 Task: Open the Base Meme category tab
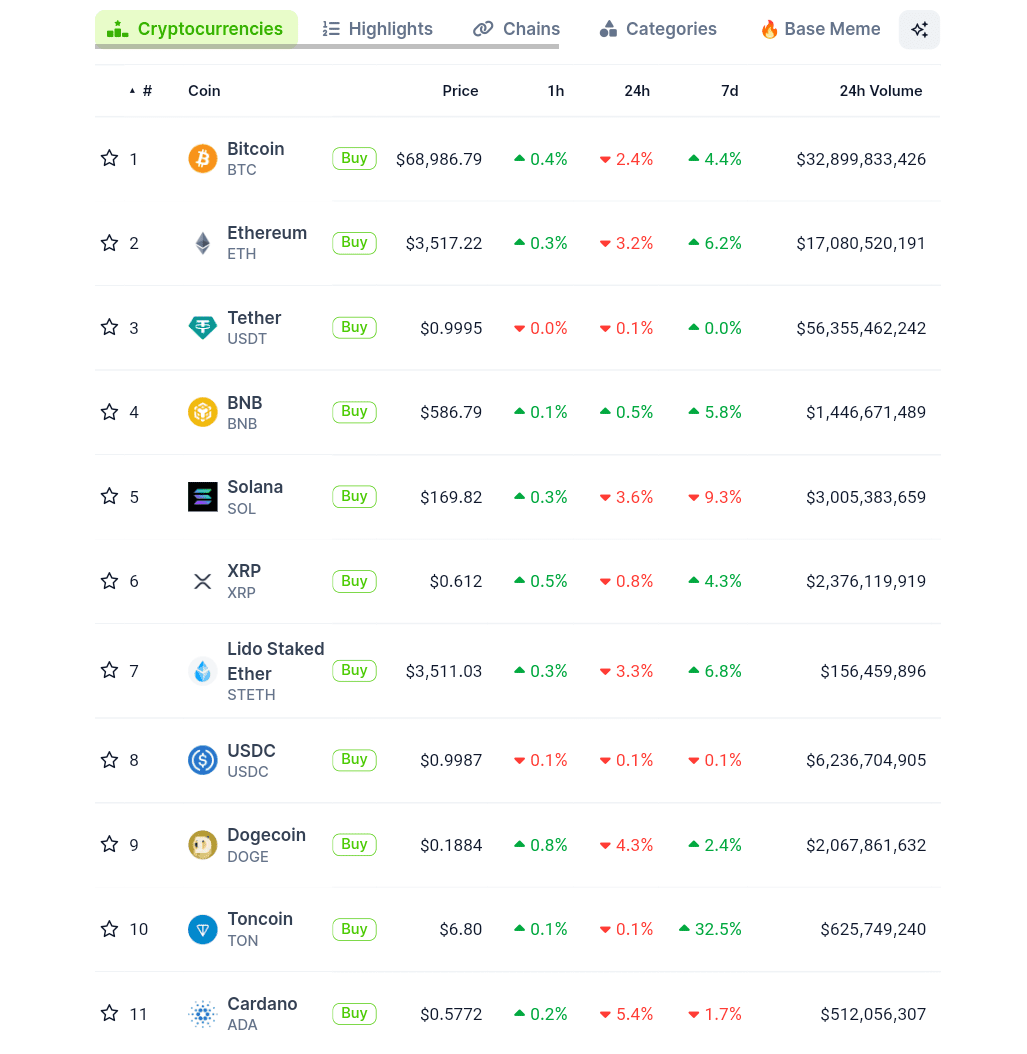pos(820,29)
